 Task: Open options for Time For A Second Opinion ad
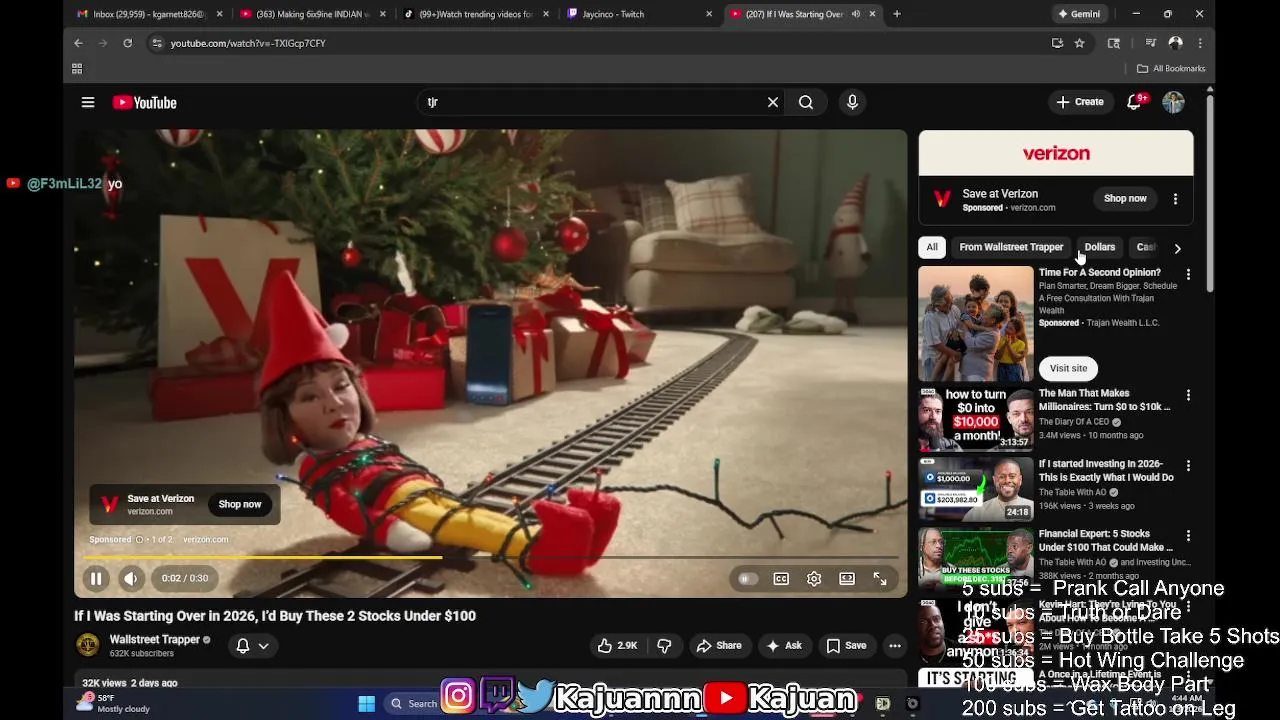[x=1188, y=274]
